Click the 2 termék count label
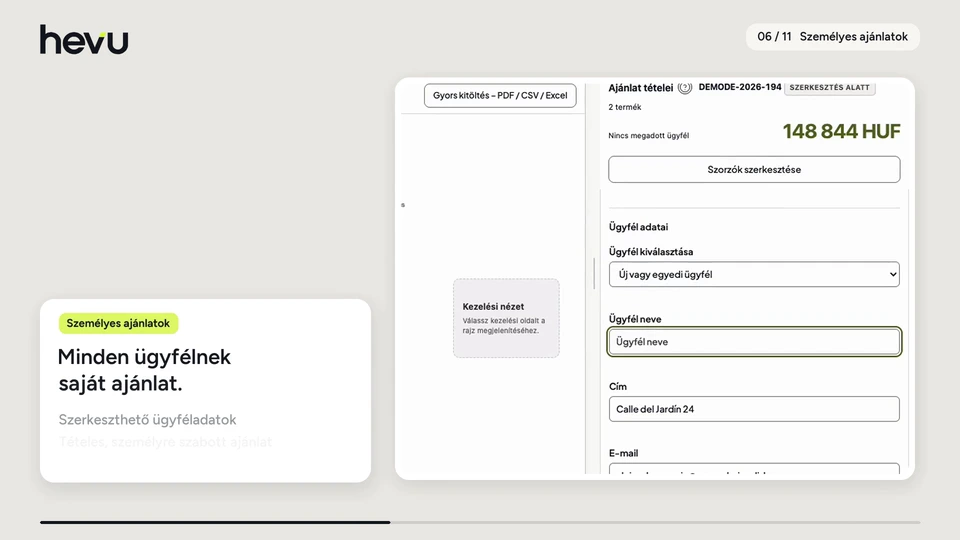Screen dimensions: 960x540 click(624, 107)
